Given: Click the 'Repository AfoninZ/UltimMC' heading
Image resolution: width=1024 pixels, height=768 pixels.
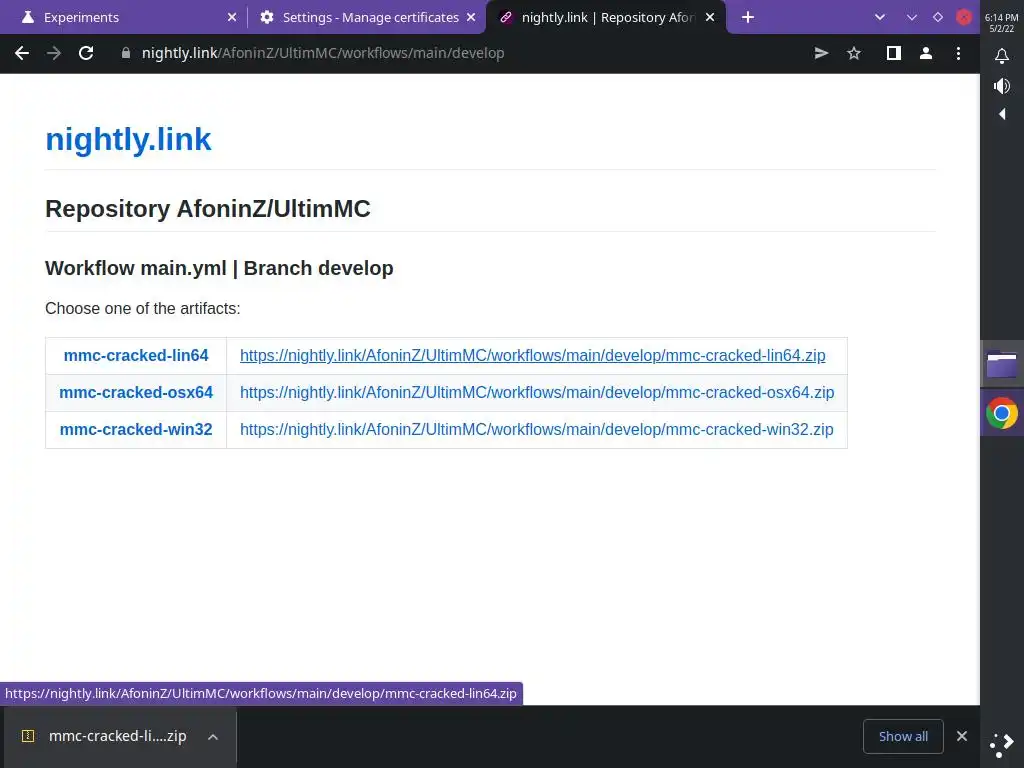Looking at the screenshot, I should pos(208,209).
